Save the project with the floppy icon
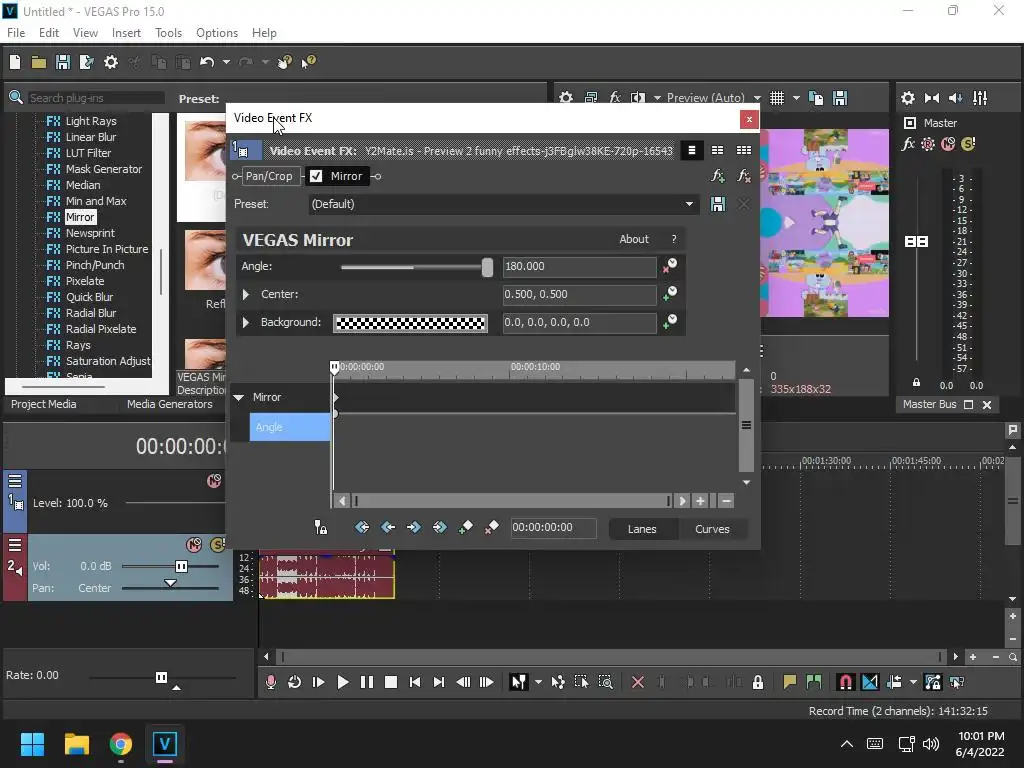Viewport: 1024px width, 768px height. point(63,62)
